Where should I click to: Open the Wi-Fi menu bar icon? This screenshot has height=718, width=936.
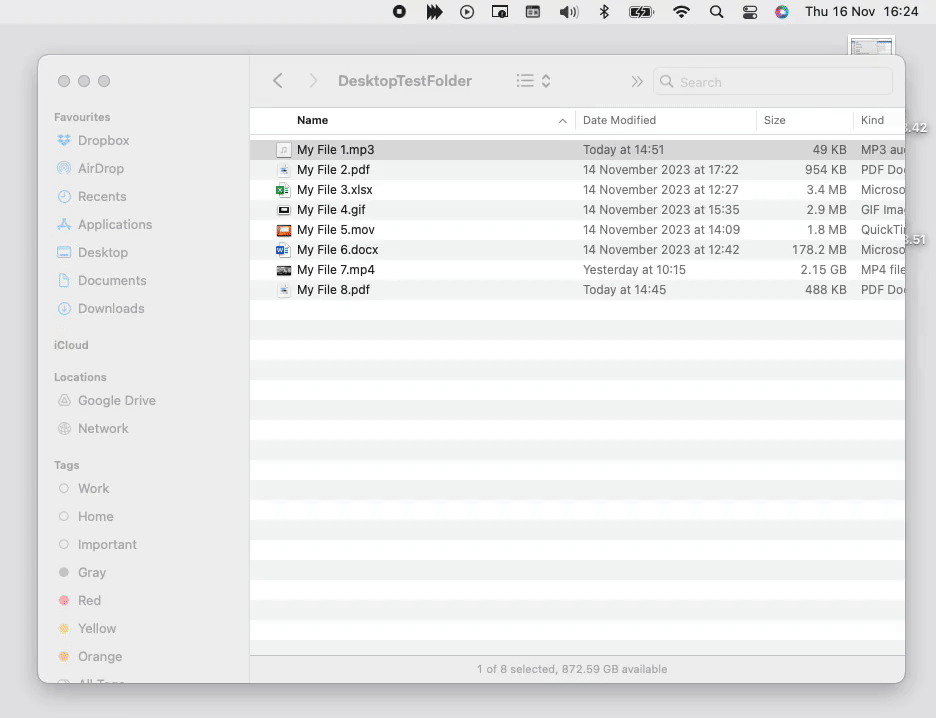coord(681,12)
